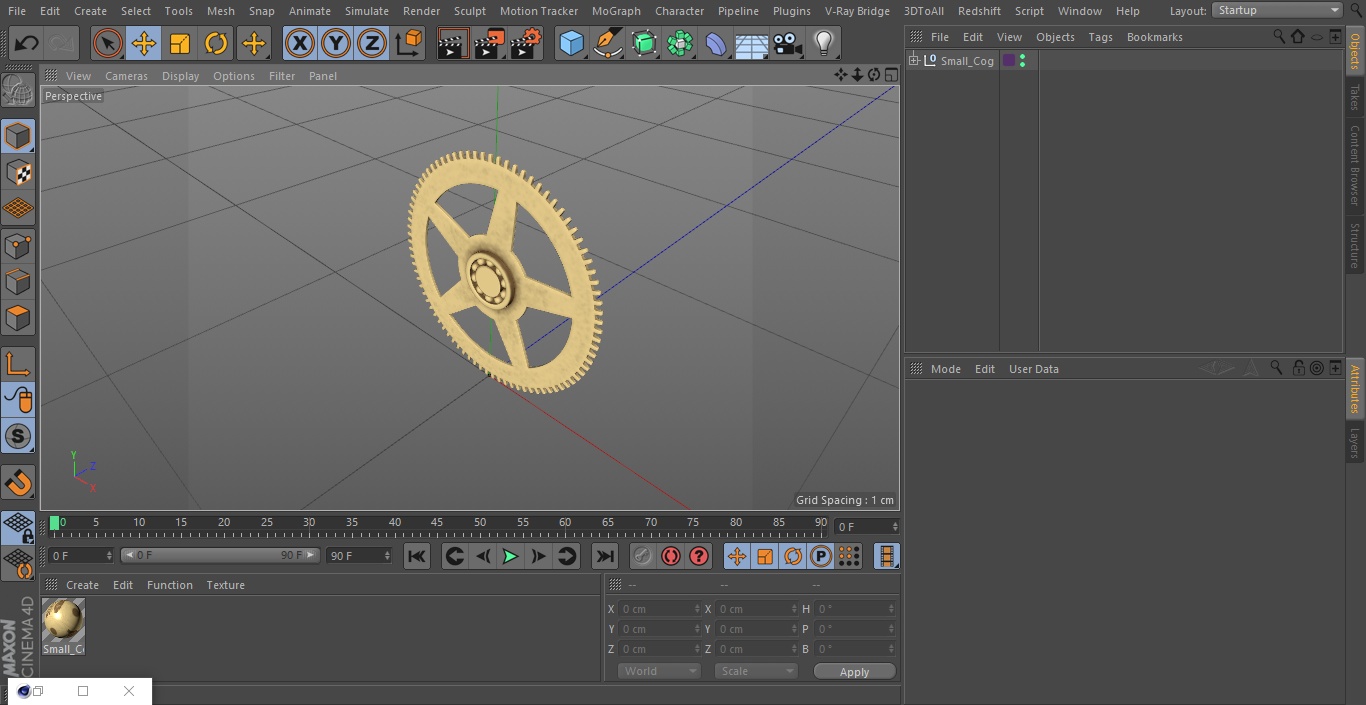Toggle the Viewport Solo S icon

(18, 436)
